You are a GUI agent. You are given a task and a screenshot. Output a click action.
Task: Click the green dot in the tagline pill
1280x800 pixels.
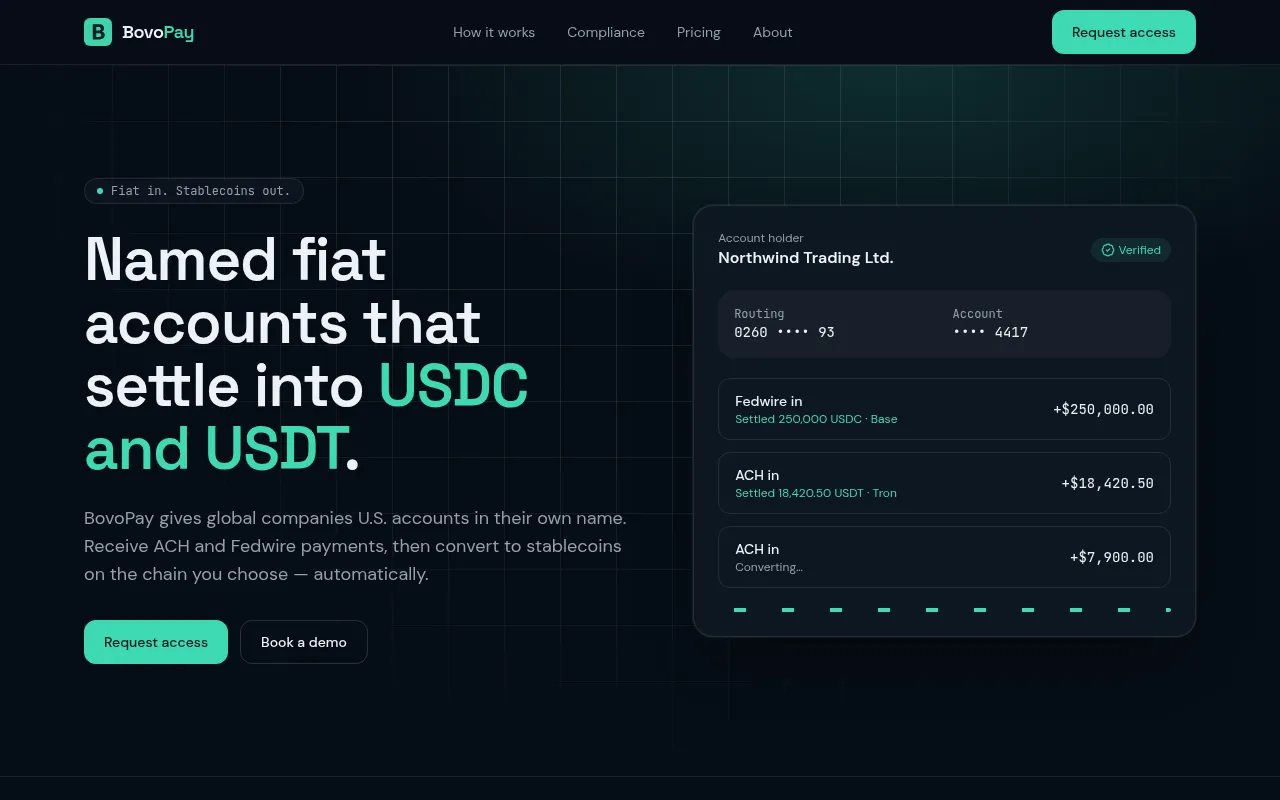click(x=100, y=191)
